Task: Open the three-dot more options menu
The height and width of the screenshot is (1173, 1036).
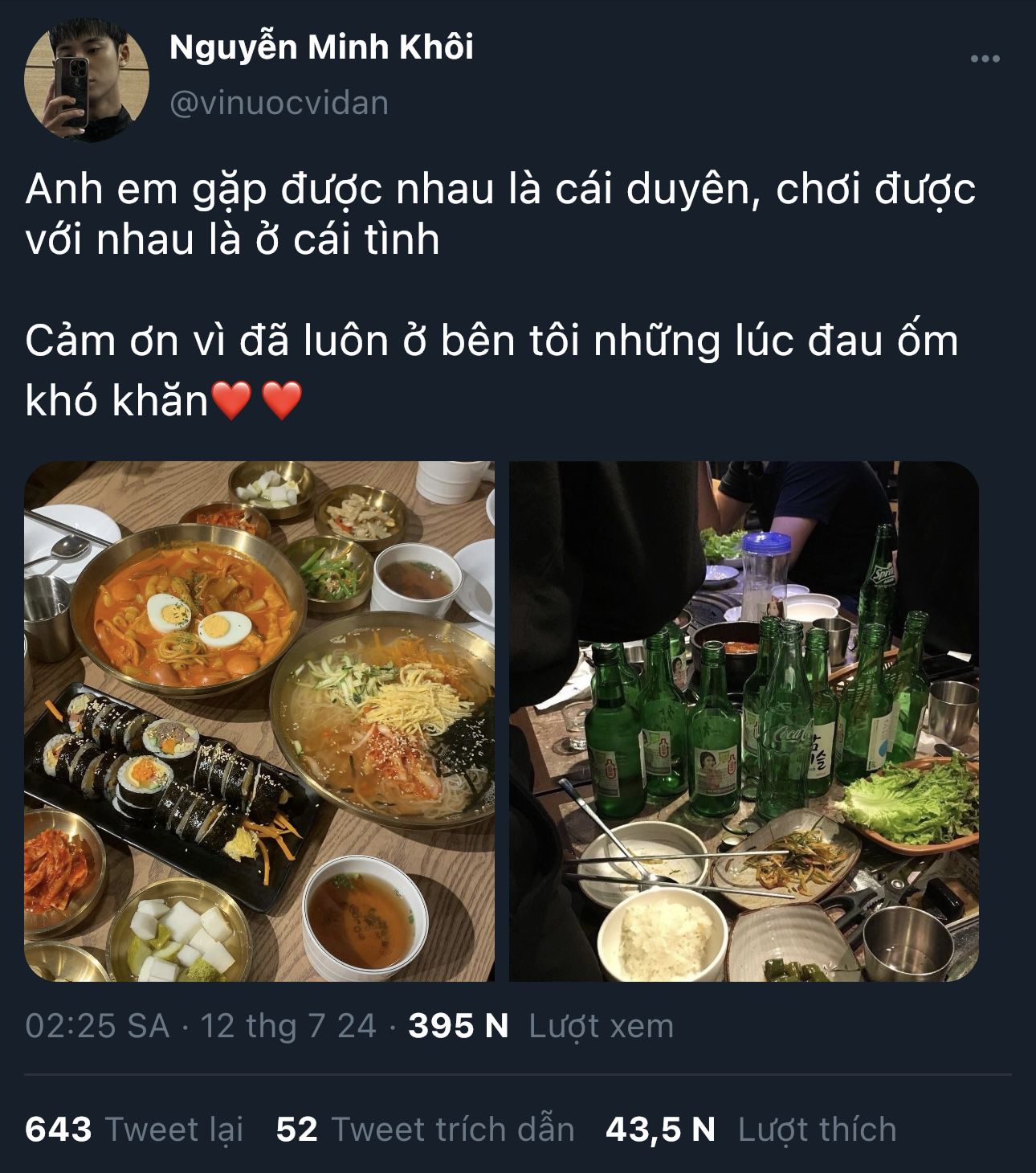Action: click(985, 59)
